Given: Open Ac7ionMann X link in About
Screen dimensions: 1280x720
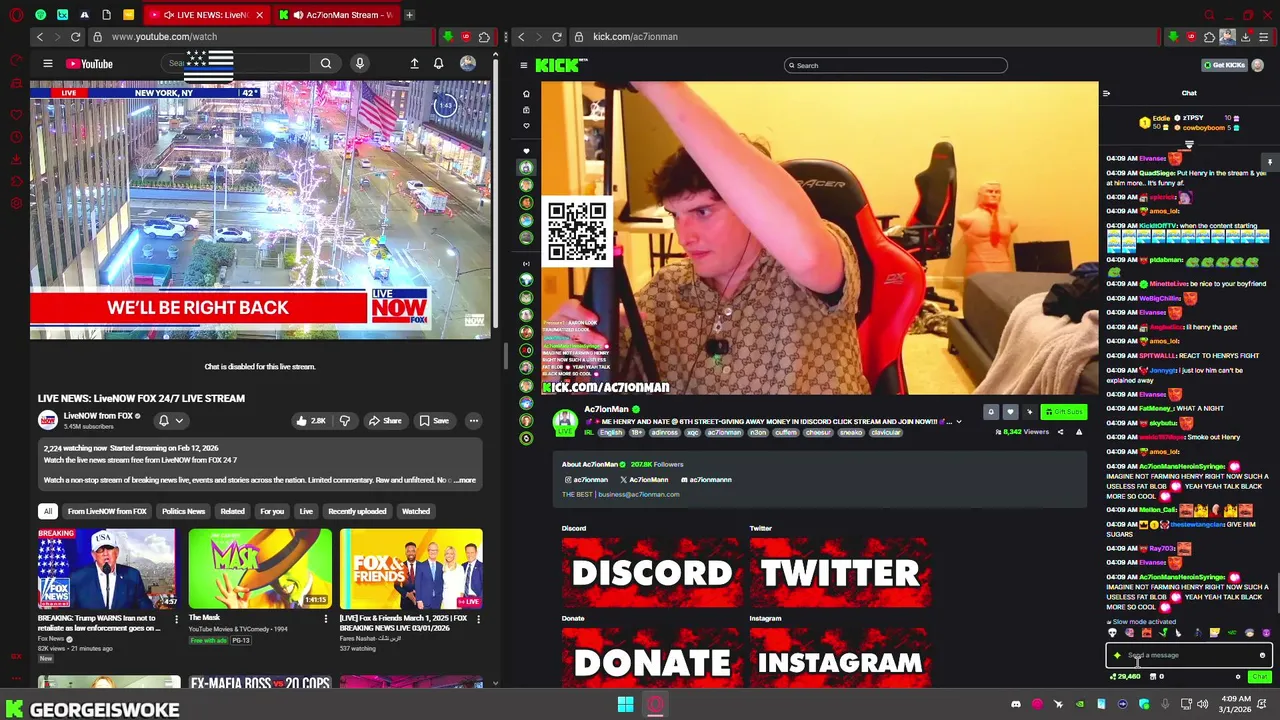Looking at the screenshot, I should click(x=644, y=480).
